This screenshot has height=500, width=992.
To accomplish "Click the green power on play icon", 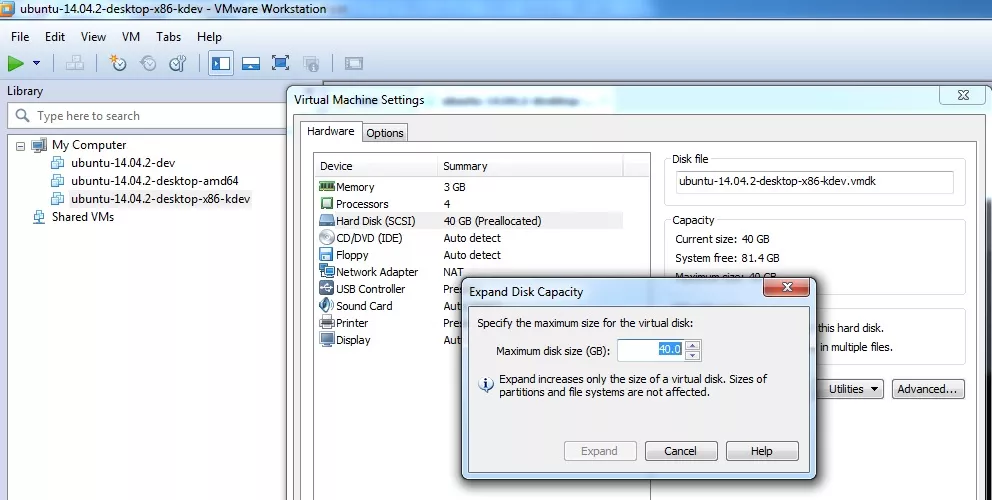I will pos(16,63).
